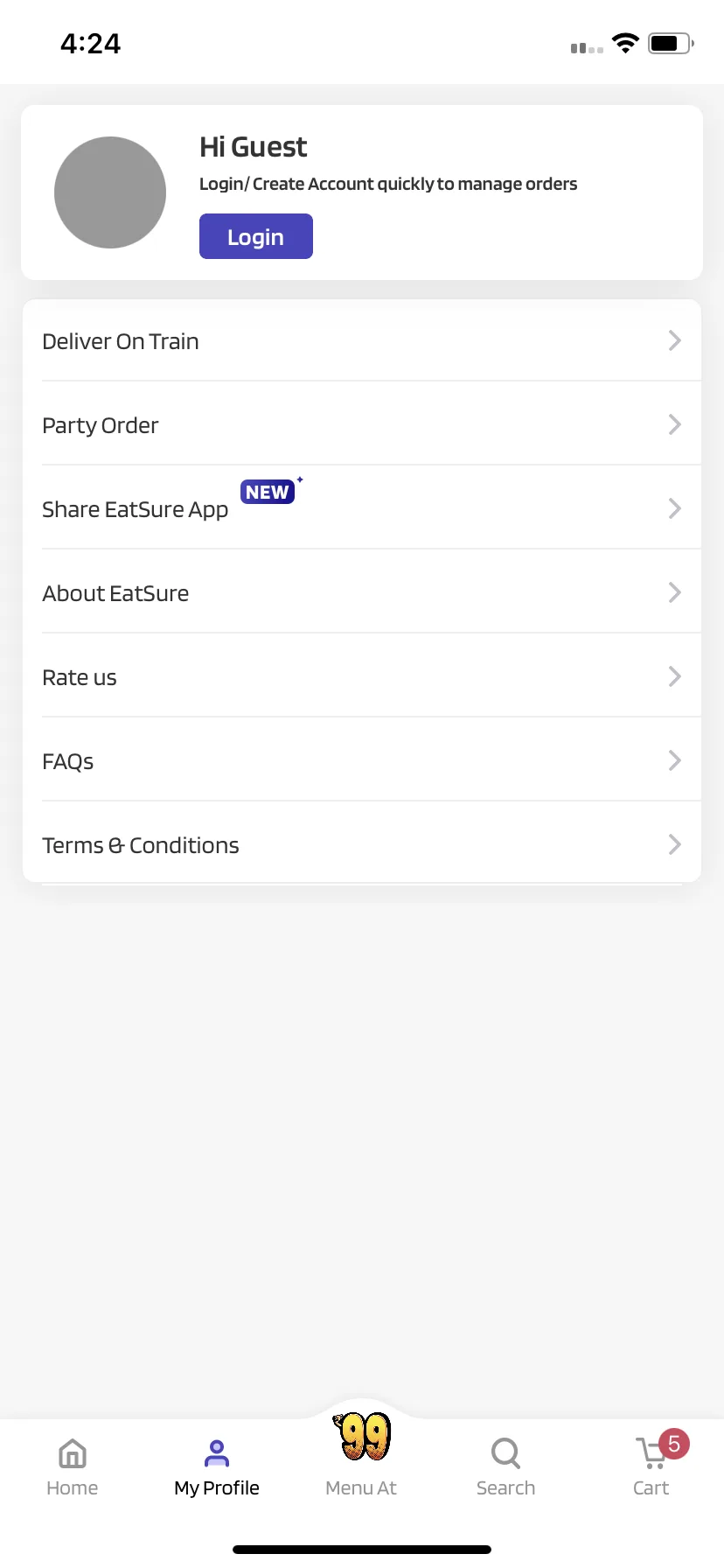Tap the Hi Guest heading

click(x=253, y=147)
